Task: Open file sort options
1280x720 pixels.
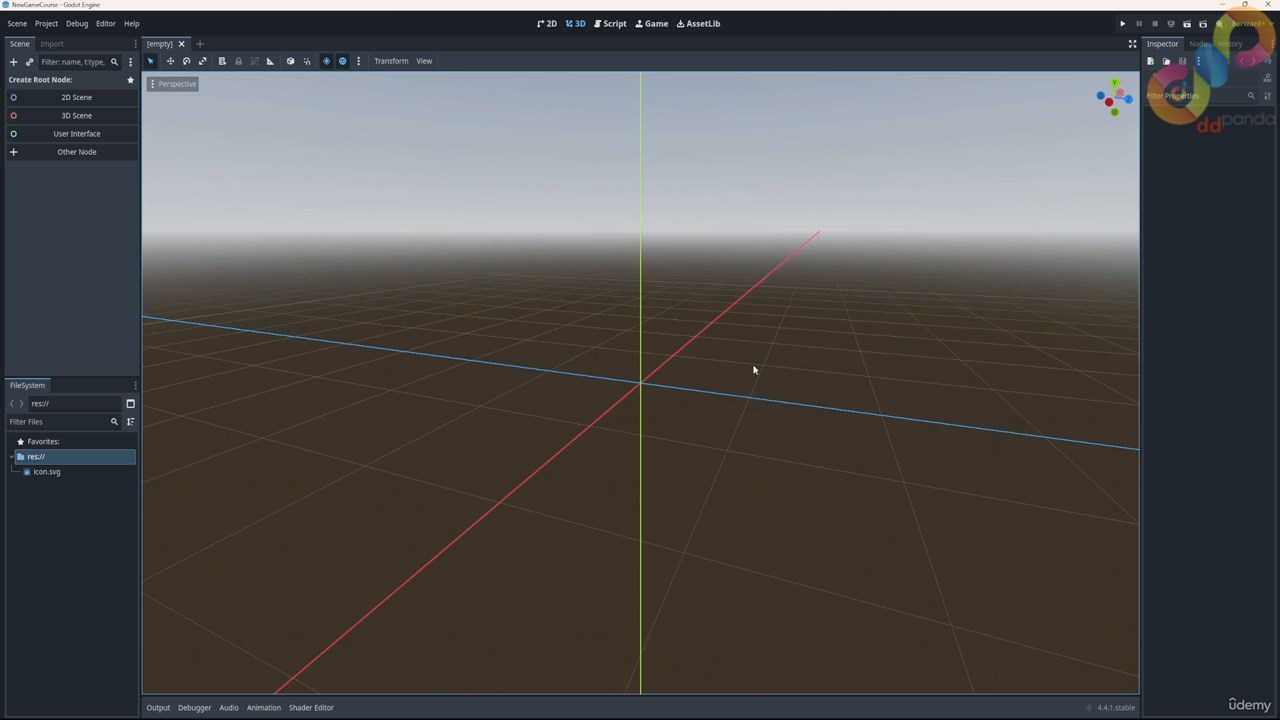Action: pos(130,422)
